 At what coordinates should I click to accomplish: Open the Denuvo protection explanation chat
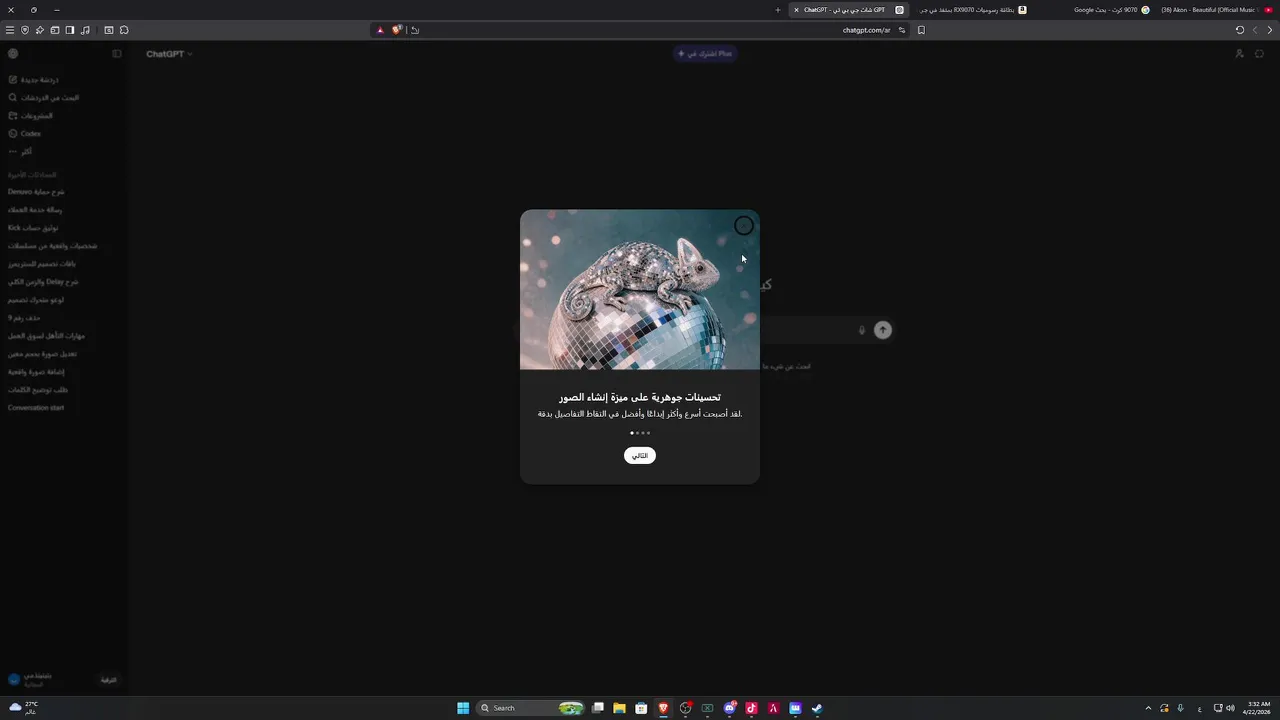[x=62, y=191]
